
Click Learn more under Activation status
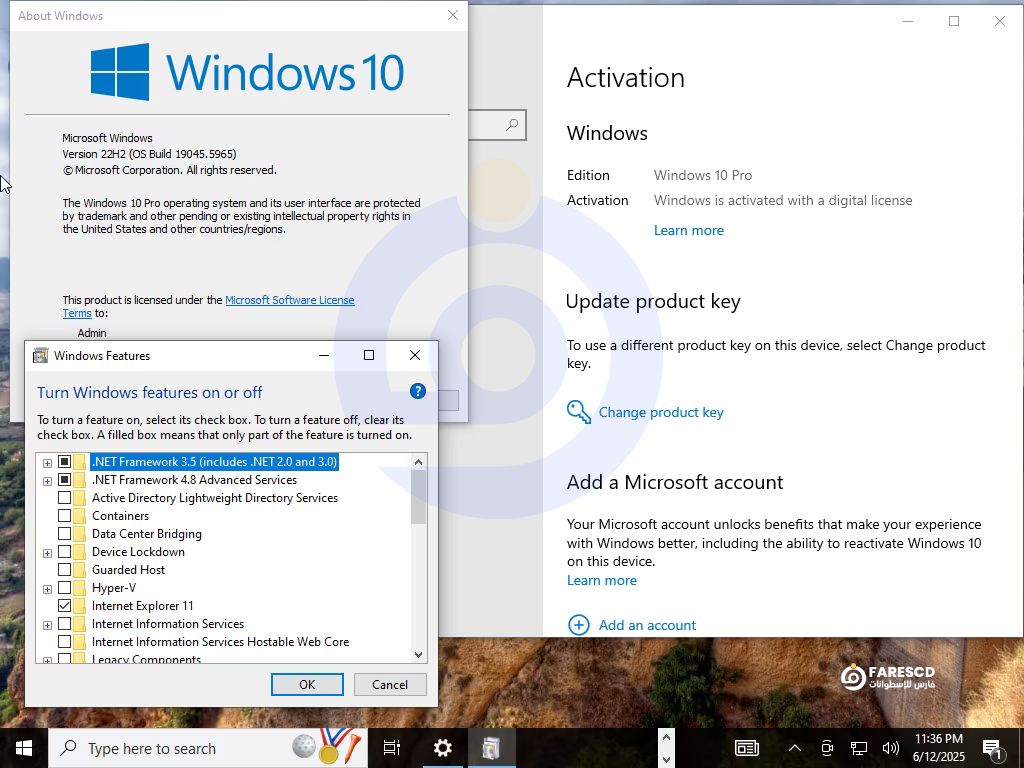(688, 230)
